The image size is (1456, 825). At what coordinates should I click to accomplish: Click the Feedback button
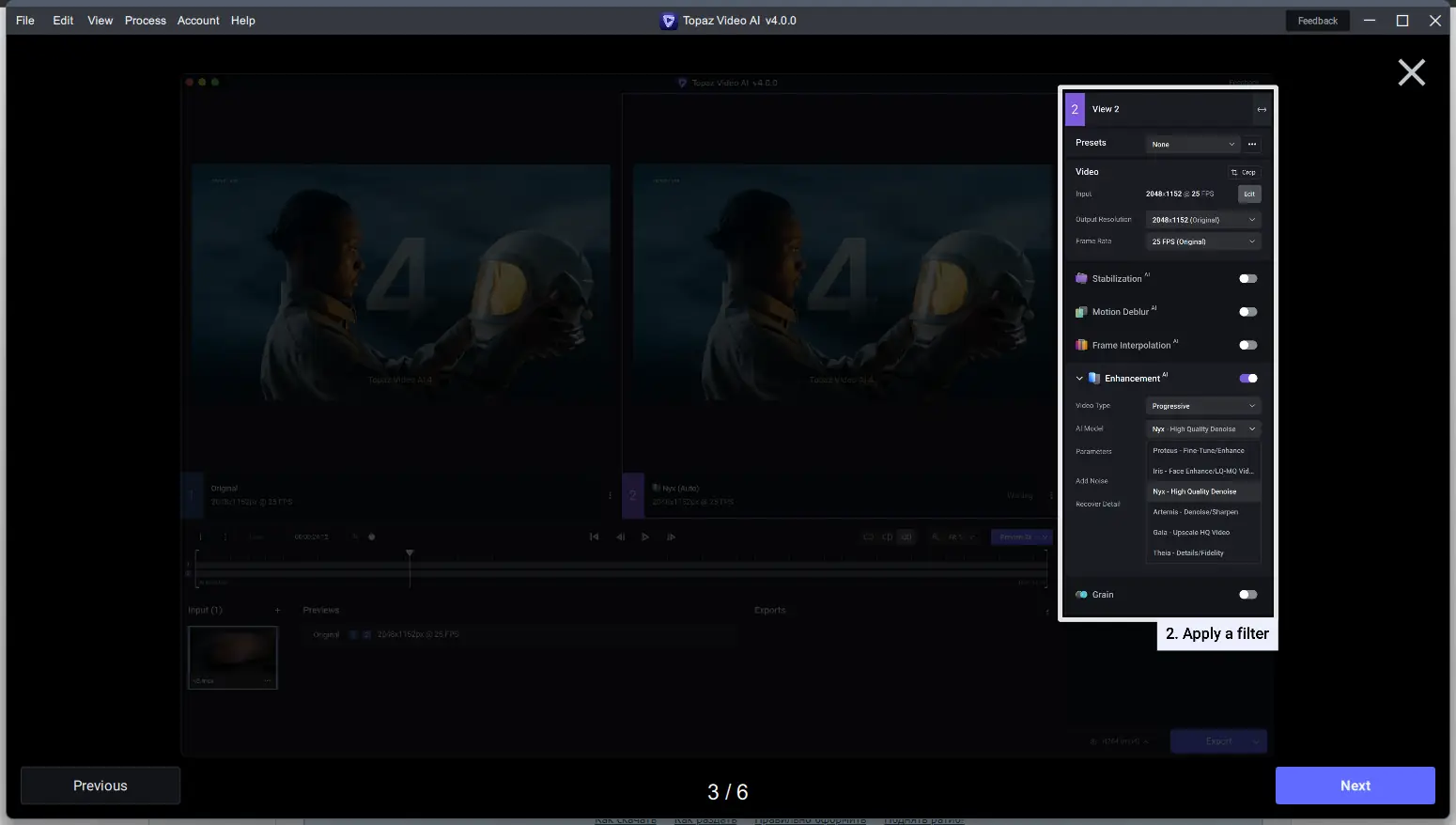(1317, 21)
